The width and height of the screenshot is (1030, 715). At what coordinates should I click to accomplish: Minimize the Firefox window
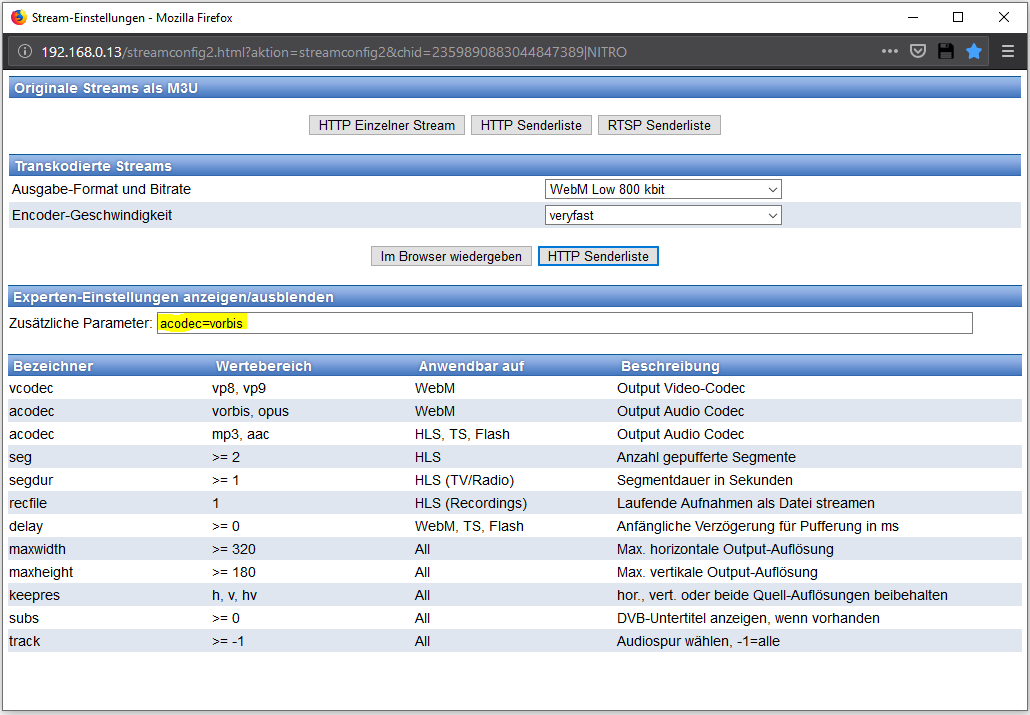[x=912, y=17]
